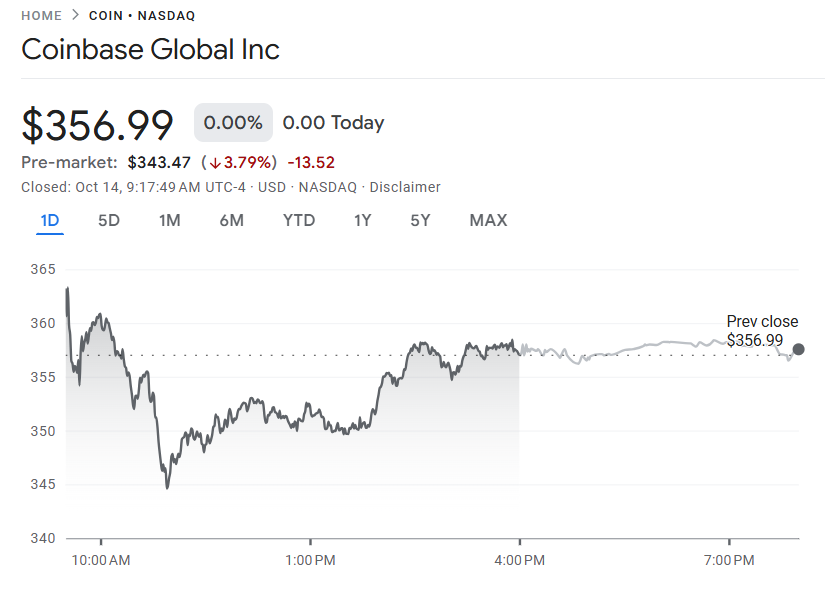Switch chart to the 6M range

point(231,220)
